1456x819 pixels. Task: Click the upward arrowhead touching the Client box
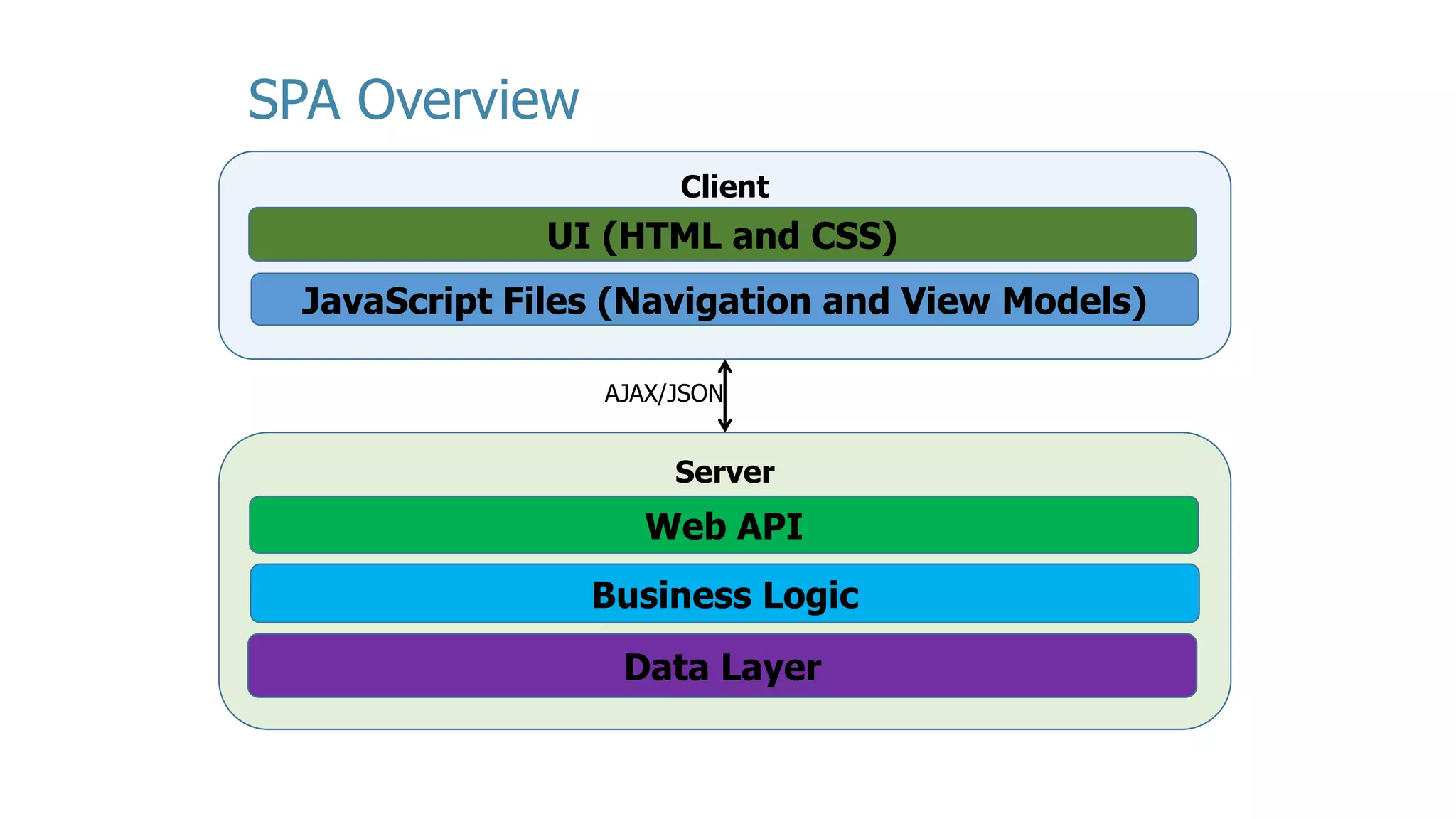(x=725, y=365)
